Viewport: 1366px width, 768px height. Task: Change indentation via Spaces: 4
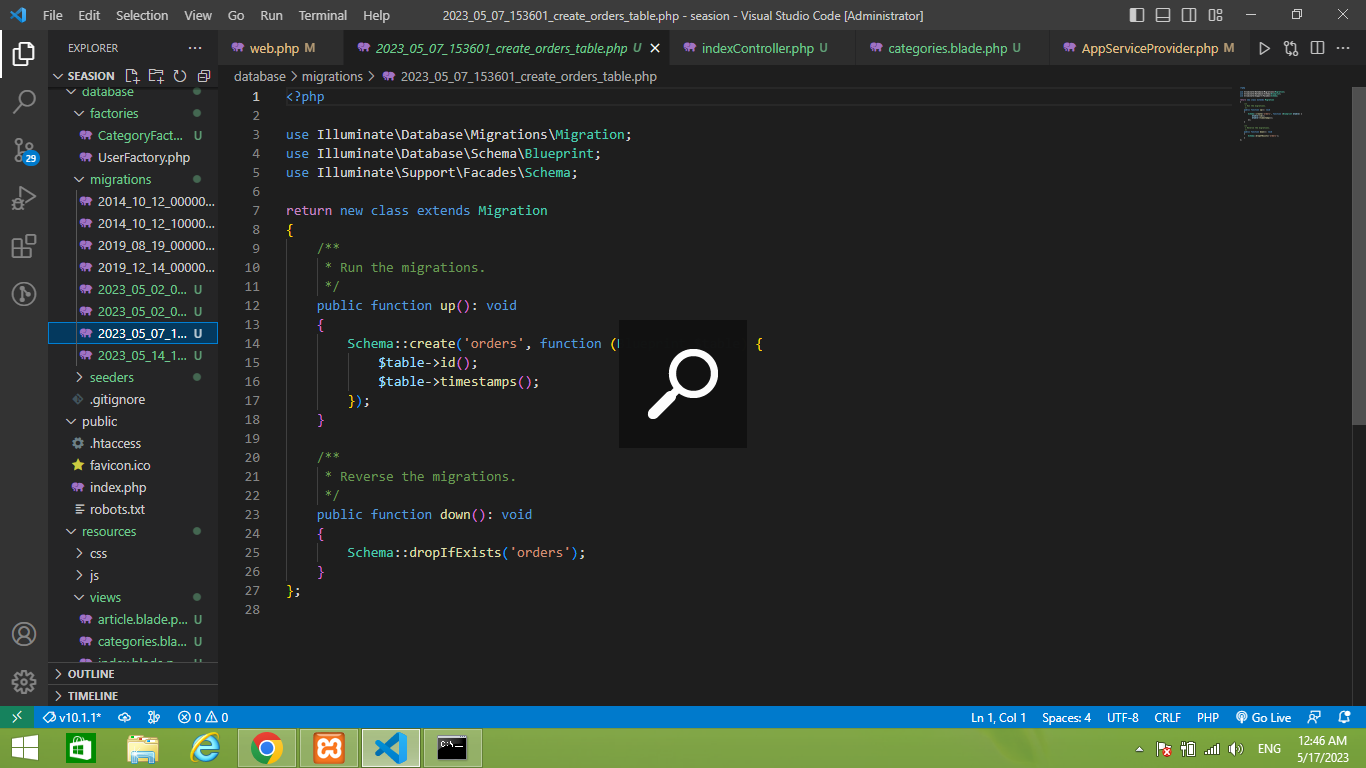1066,717
